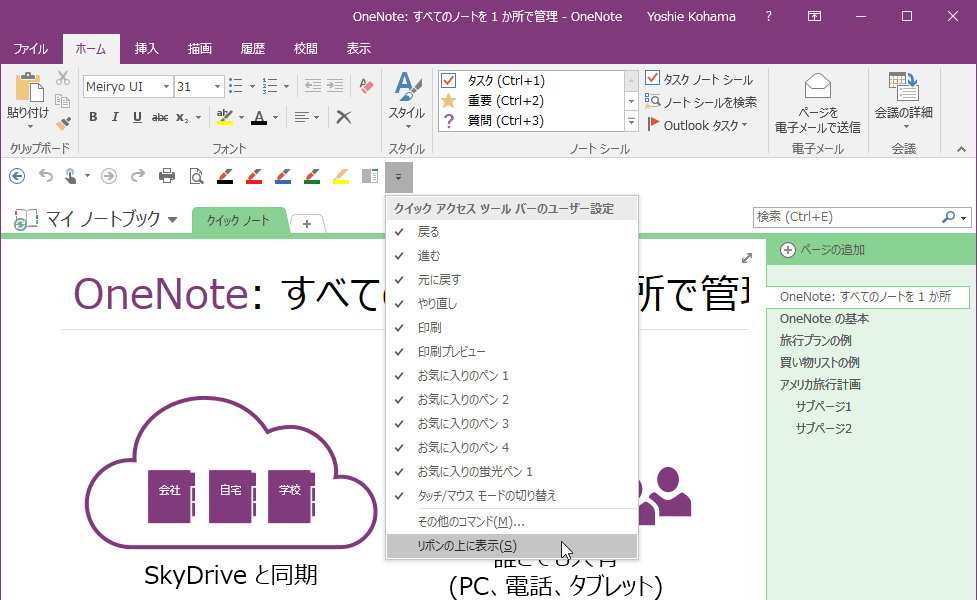Image resolution: width=977 pixels, height=600 pixels.
Task: Select the blue favorite pen
Action: click(x=283, y=177)
